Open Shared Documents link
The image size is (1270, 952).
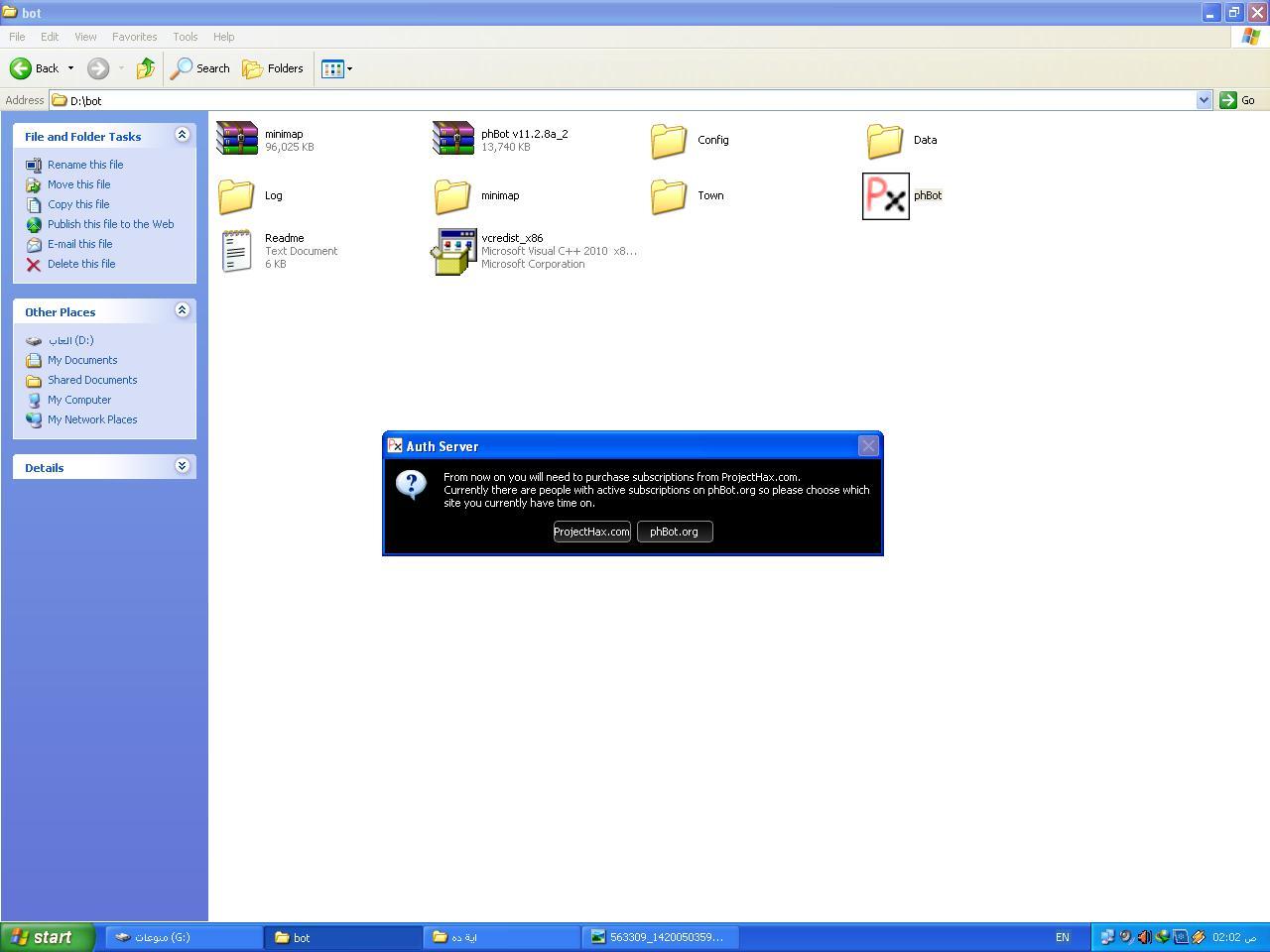click(92, 380)
